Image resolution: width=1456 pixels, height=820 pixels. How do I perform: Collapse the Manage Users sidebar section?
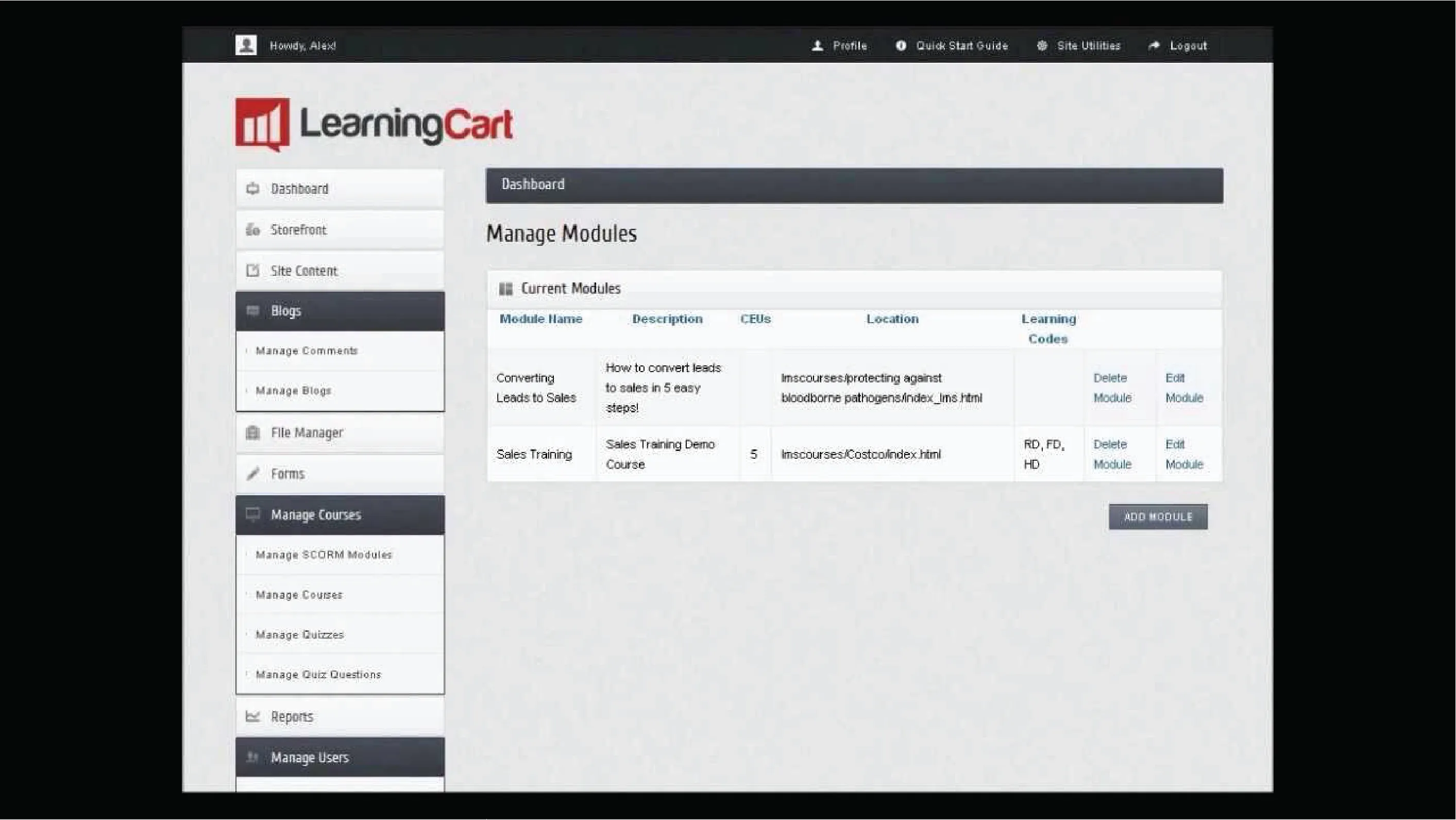coord(340,757)
